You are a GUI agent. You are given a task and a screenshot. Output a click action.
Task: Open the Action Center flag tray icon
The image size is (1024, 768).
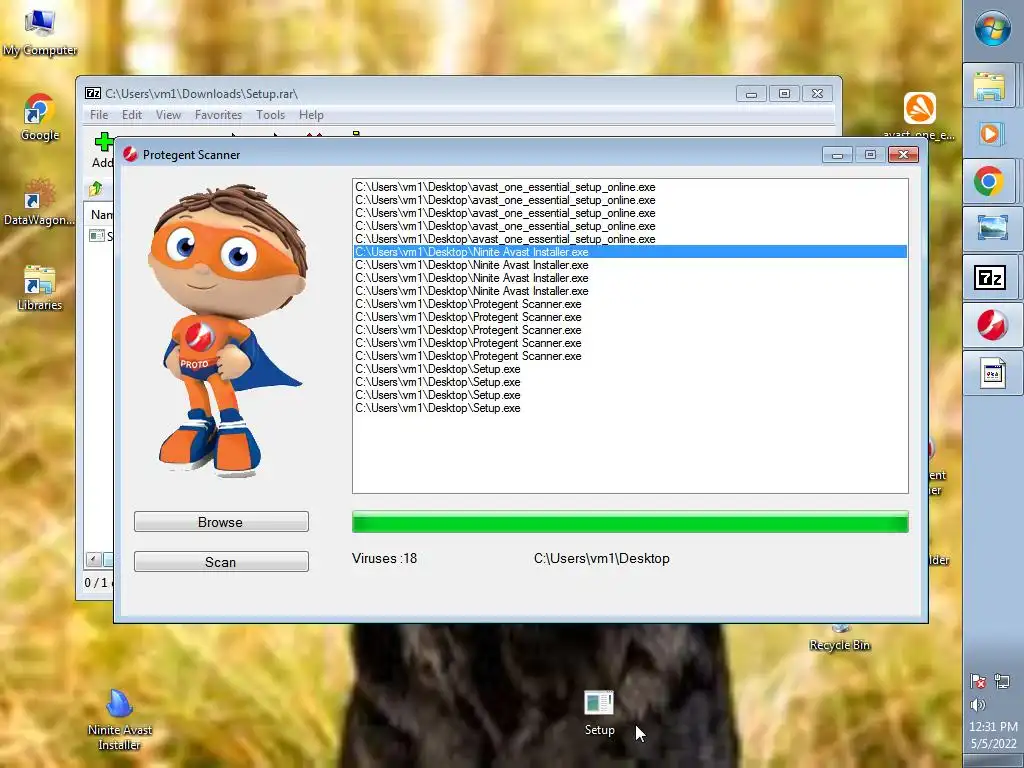point(978,682)
